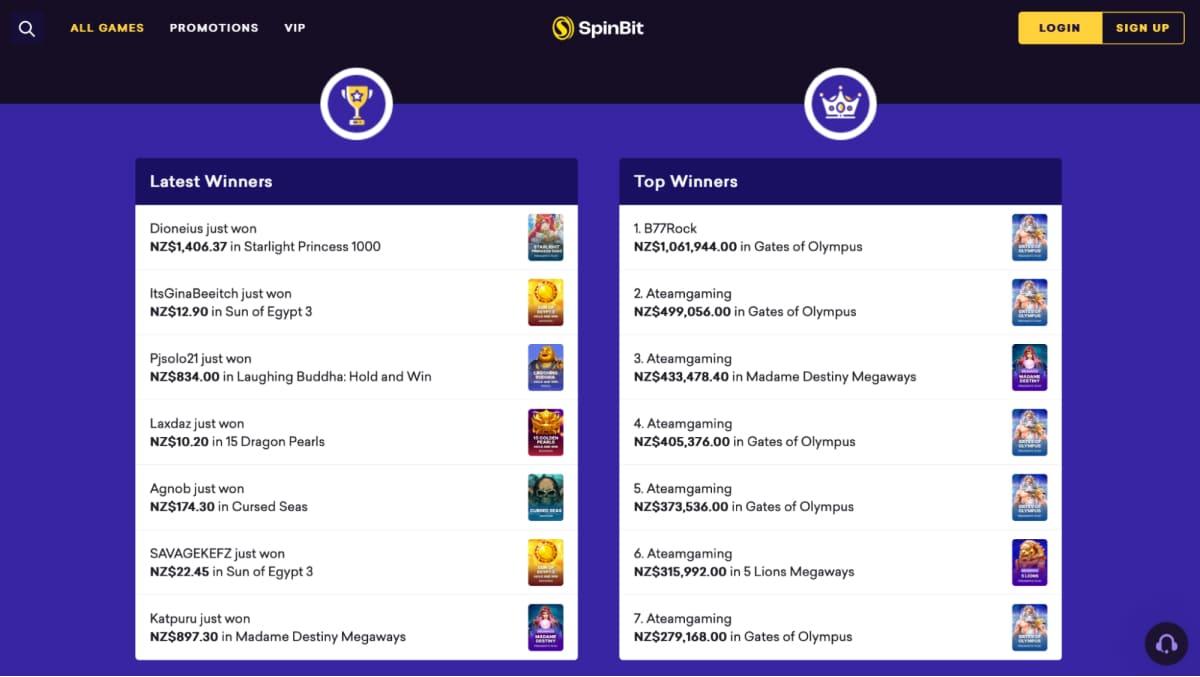The height and width of the screenshot is (677, 1200).
Task: Click NZ$373,536.00 in Gates of Olympus
Action: 744,506
